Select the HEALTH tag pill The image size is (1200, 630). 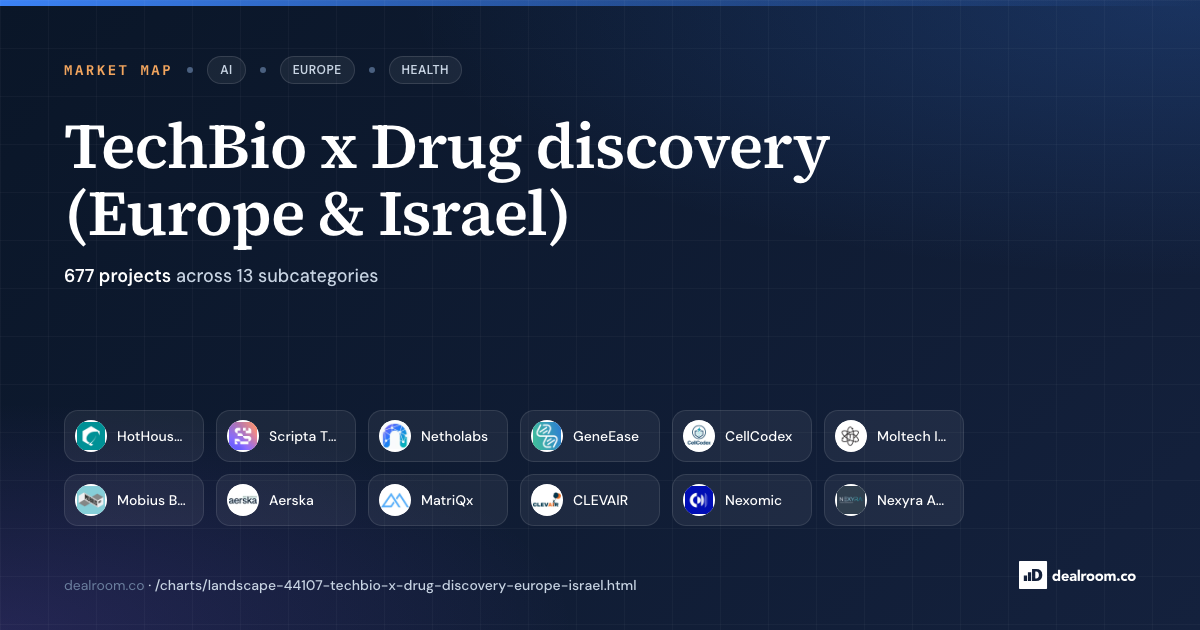click(425, 70)
